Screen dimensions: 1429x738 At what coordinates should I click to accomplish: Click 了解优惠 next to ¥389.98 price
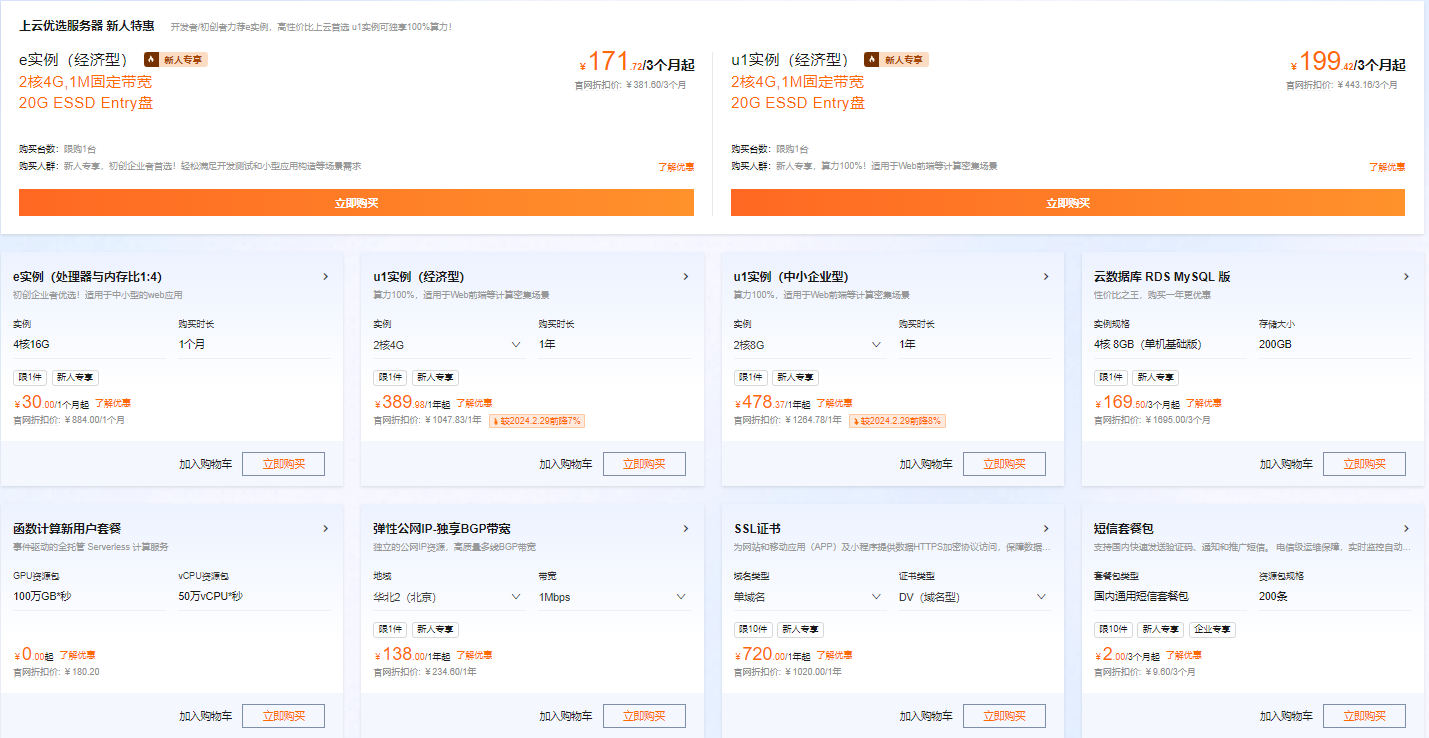tap(474, 404)
